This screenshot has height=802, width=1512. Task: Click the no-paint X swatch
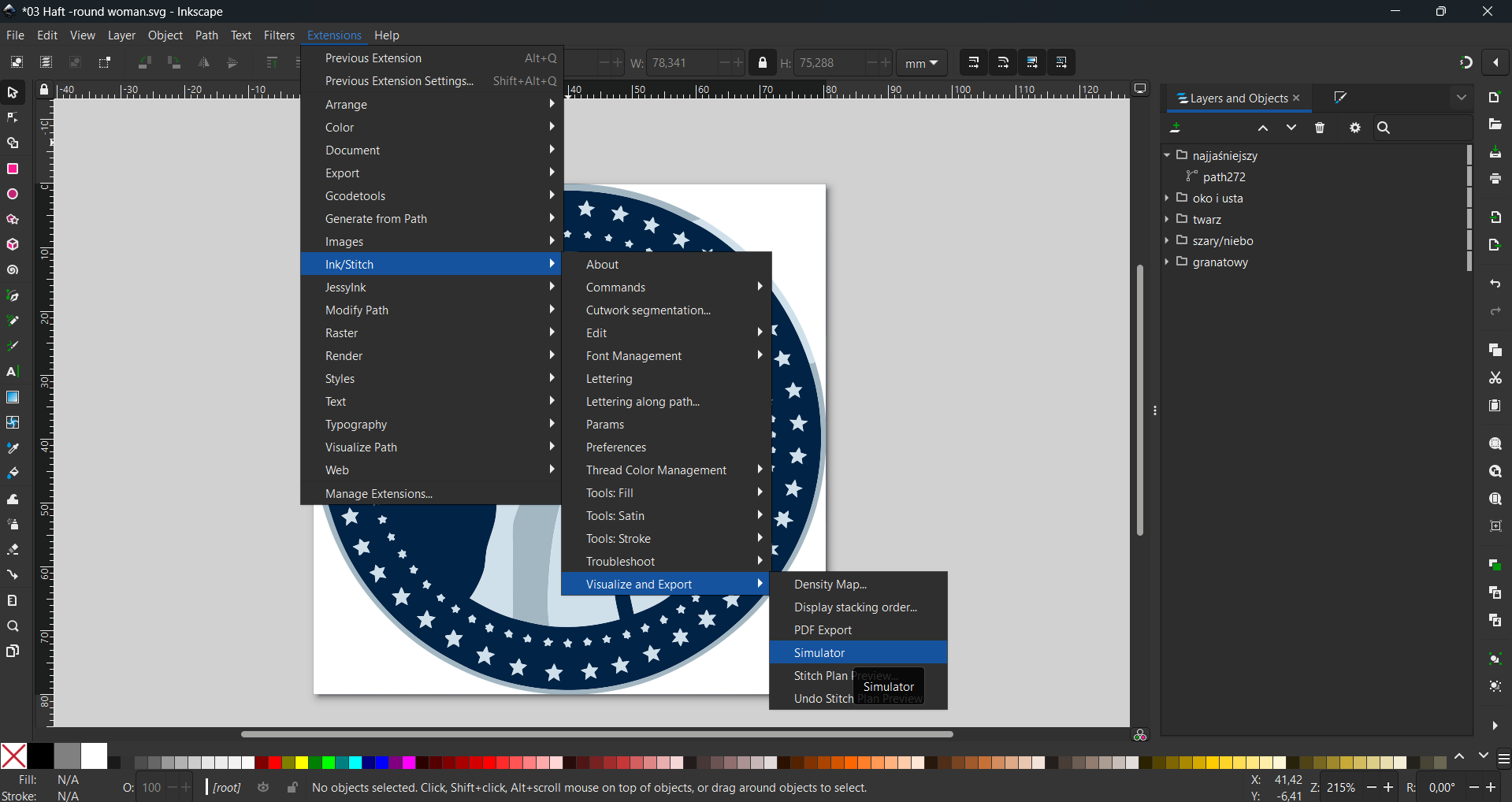[13, 756]
